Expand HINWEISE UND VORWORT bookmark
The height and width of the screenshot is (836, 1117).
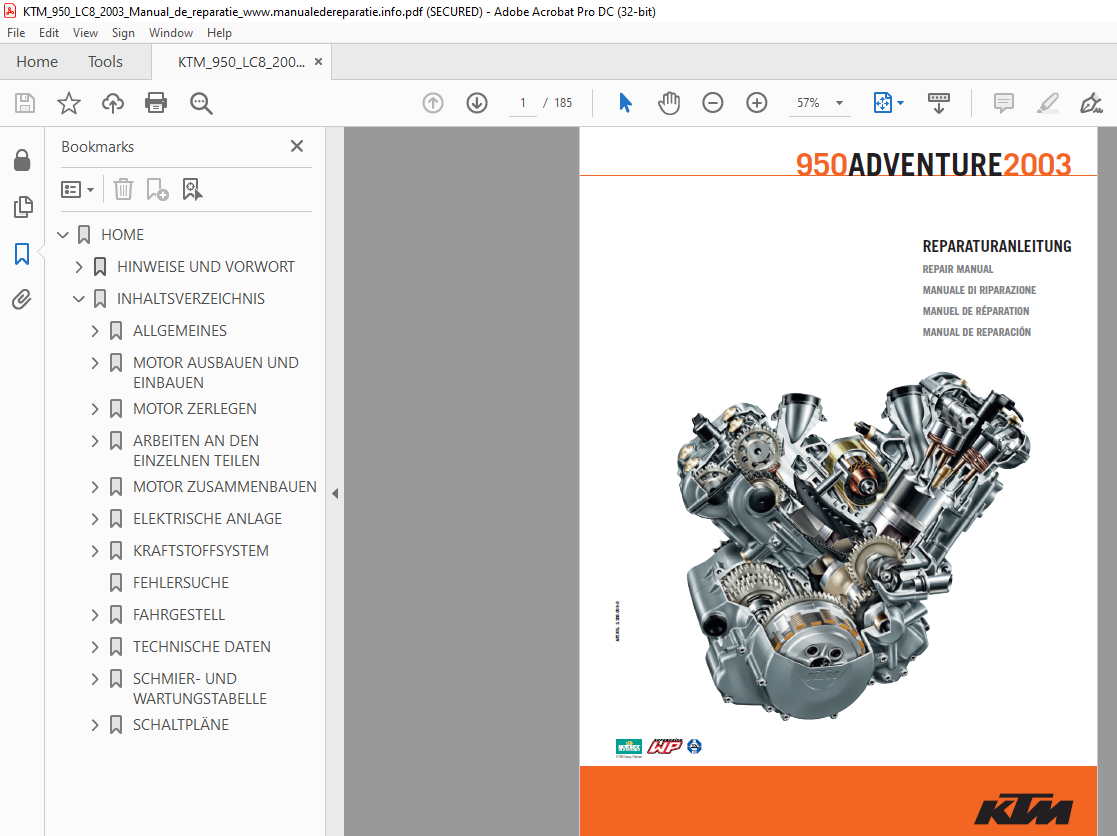click(x=79, y=267)
